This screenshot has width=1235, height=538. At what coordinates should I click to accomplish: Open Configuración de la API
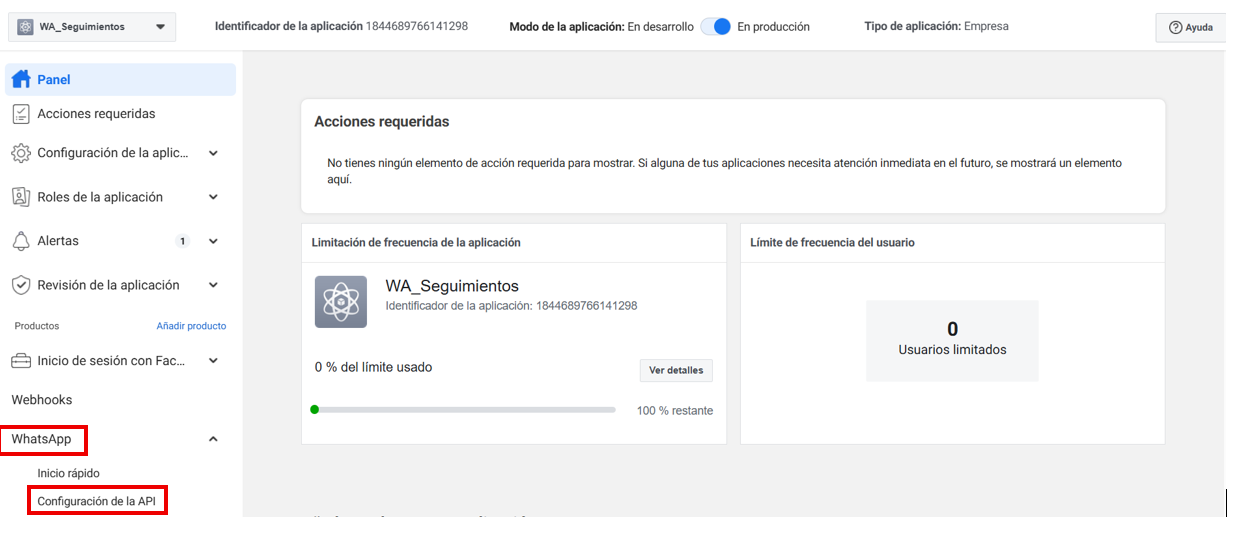[x=96, y=501]
